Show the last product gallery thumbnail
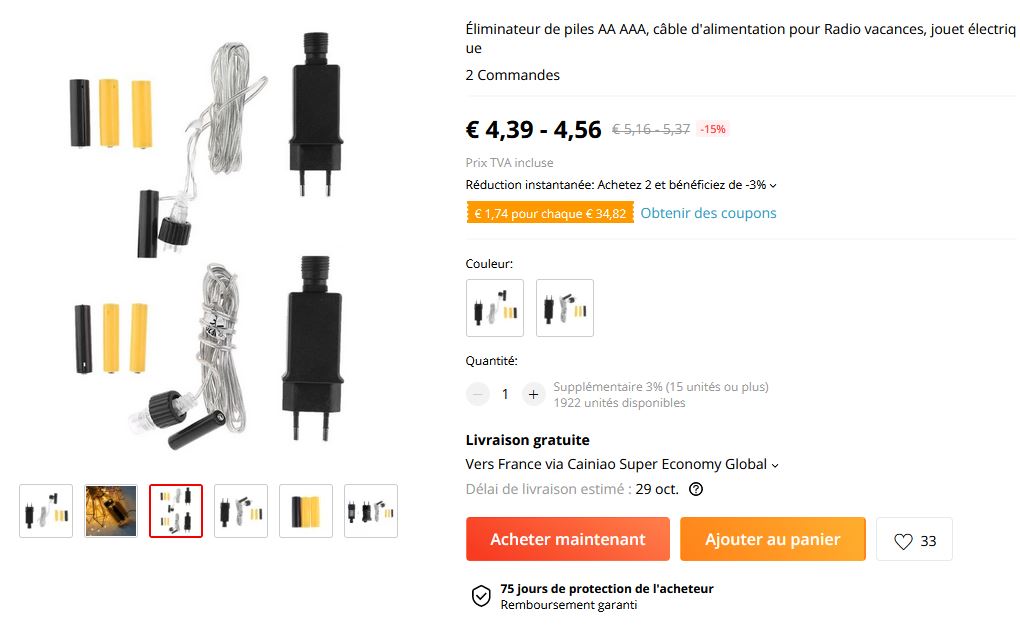Viewport: 1020px width, 625px height. pos(371,511)
